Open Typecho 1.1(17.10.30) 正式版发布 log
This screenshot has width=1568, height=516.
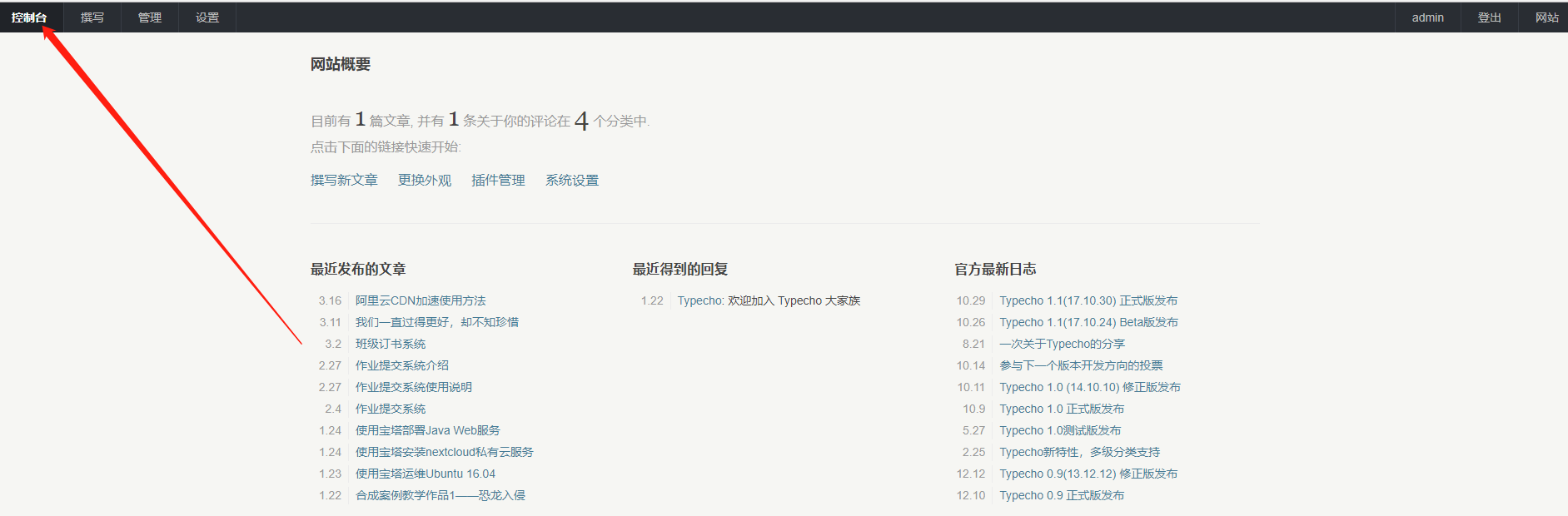pyautogui.click(x=1088, y=300)
